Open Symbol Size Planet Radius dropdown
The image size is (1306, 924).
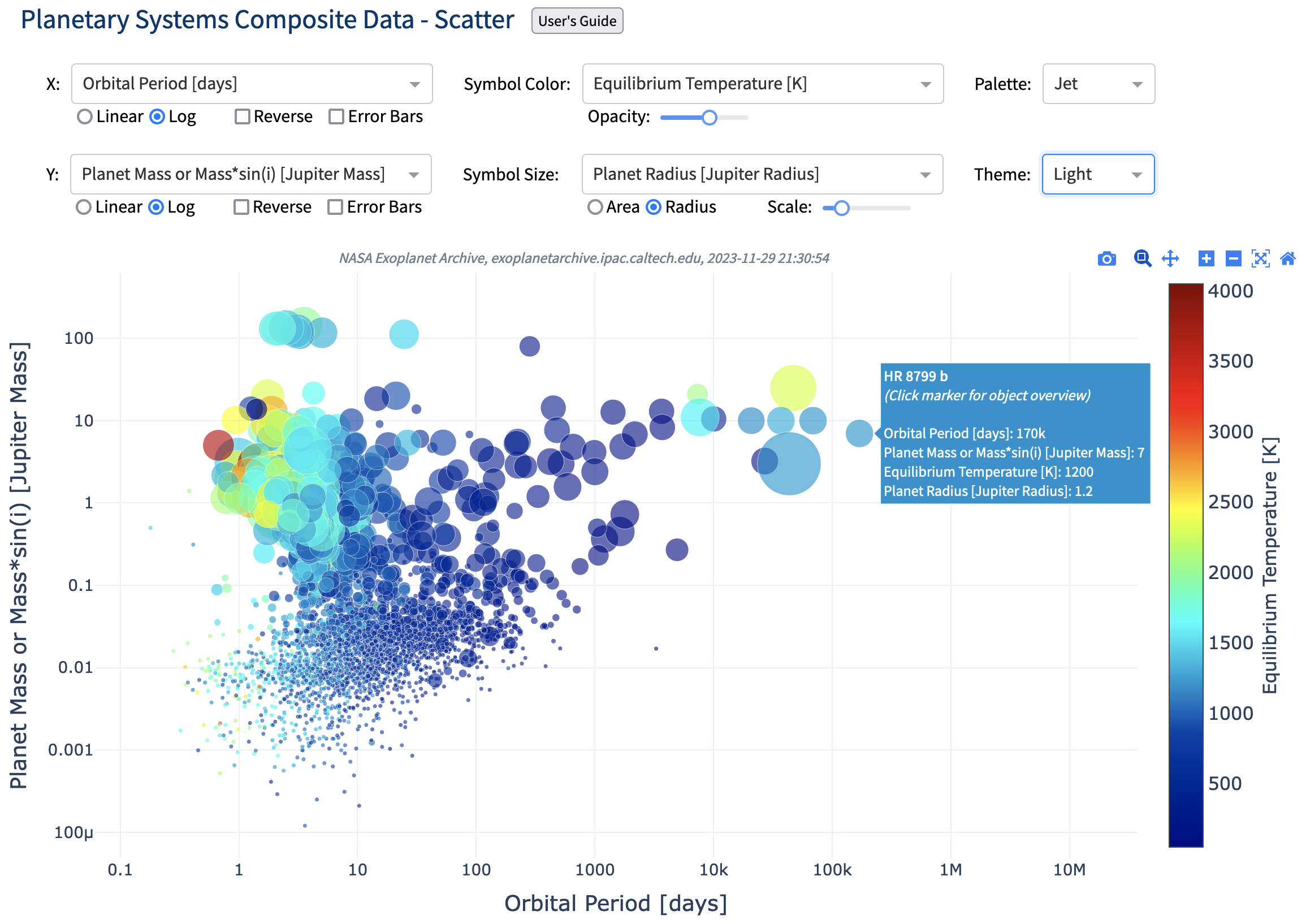(x=762, y=174)
